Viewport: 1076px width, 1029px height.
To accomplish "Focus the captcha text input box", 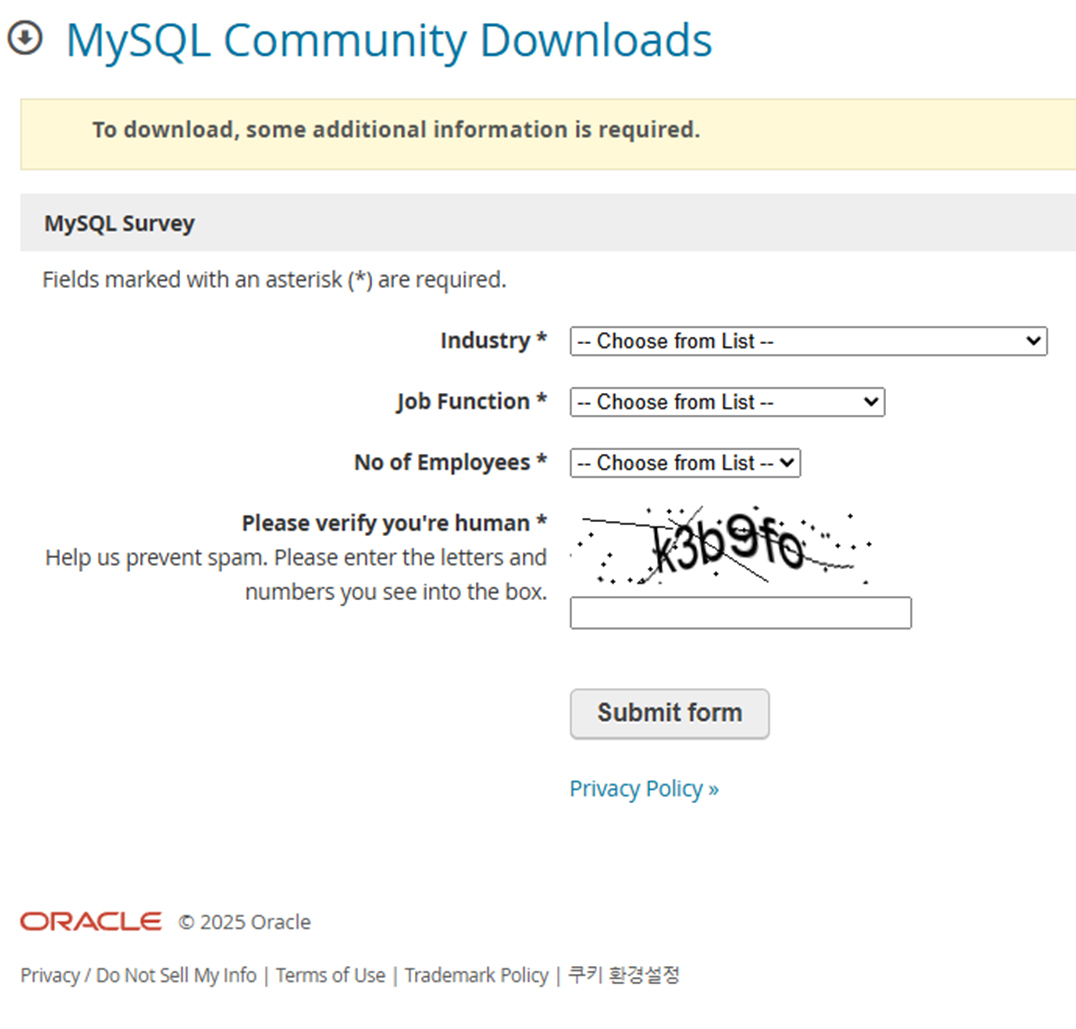I will pos(740,613).
